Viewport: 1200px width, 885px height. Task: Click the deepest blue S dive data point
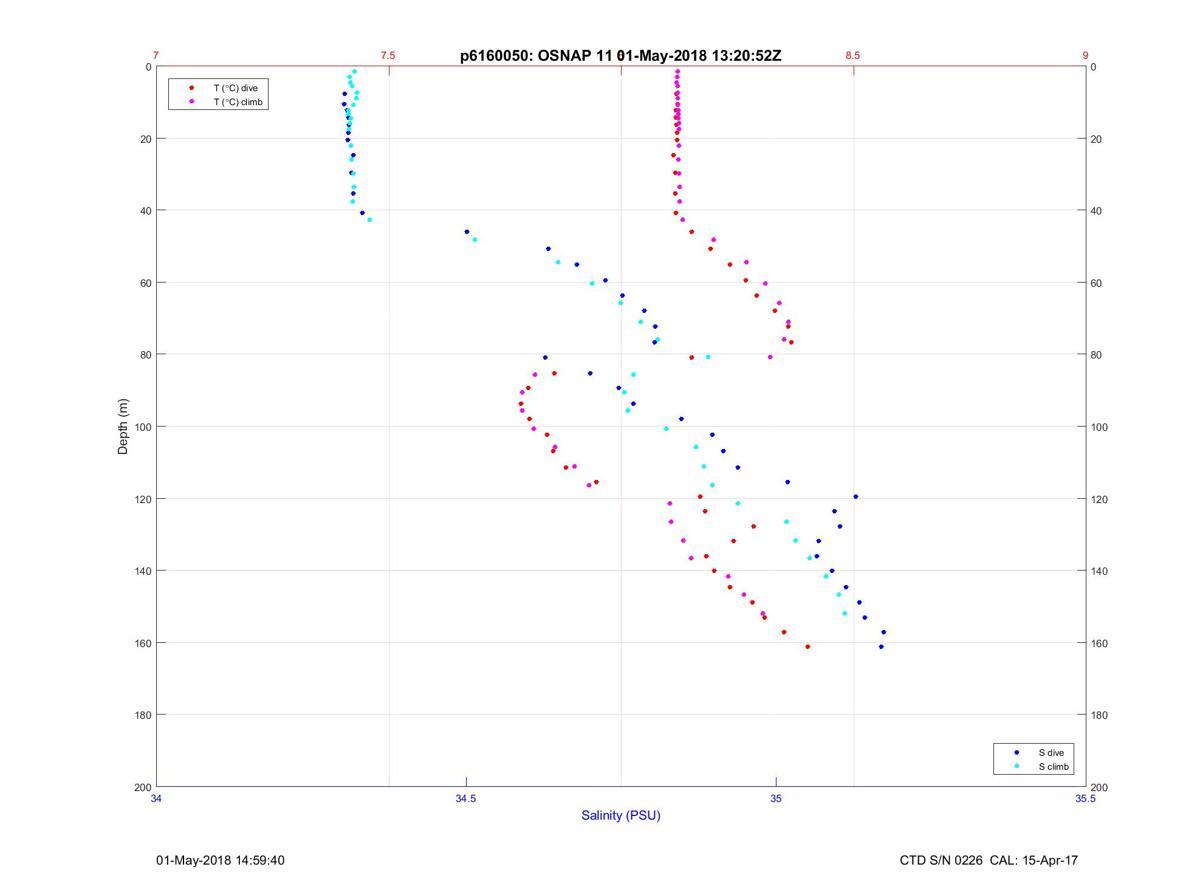point(881,647)
